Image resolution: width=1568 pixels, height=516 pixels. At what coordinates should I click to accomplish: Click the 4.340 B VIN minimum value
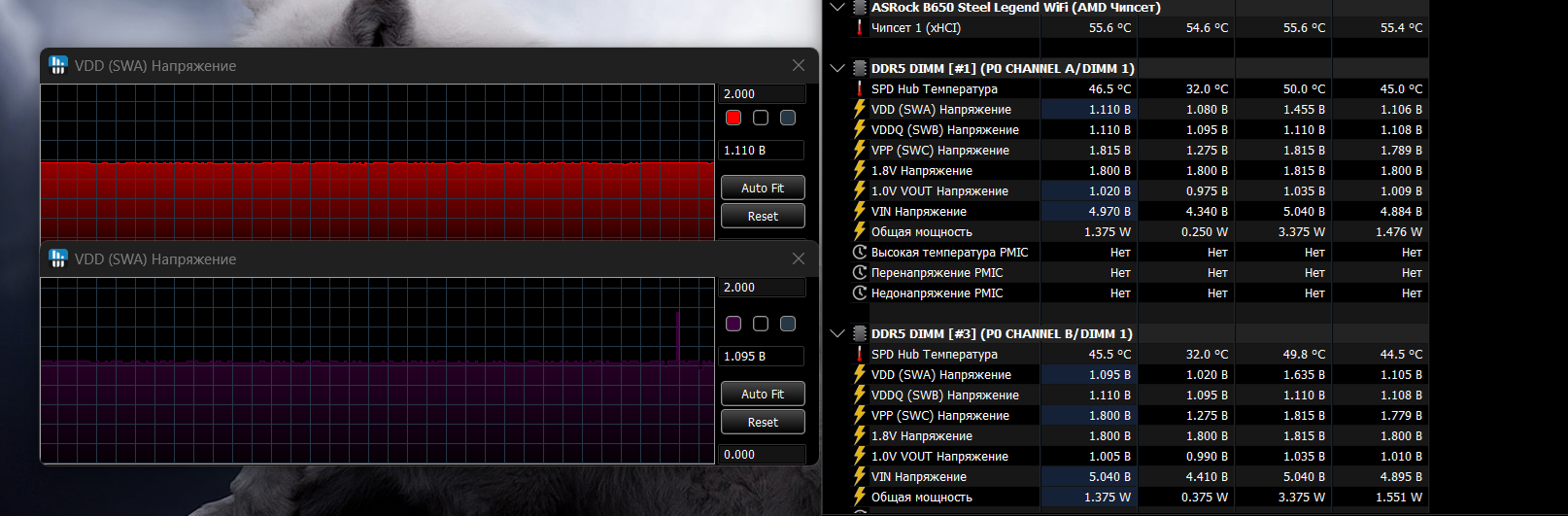[1207, 211]
